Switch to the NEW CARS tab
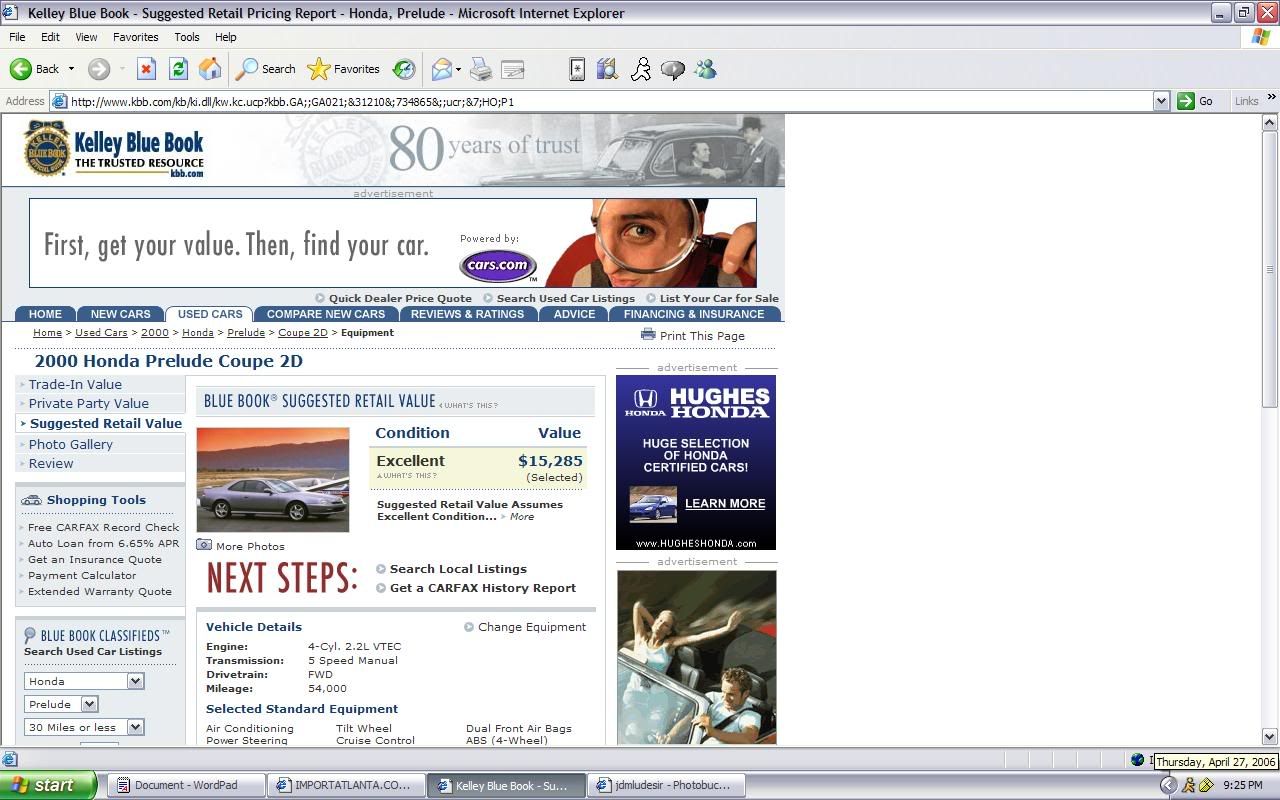Image resolution: width=1280 pixels, height=800 pixels. tap(120, 314)
